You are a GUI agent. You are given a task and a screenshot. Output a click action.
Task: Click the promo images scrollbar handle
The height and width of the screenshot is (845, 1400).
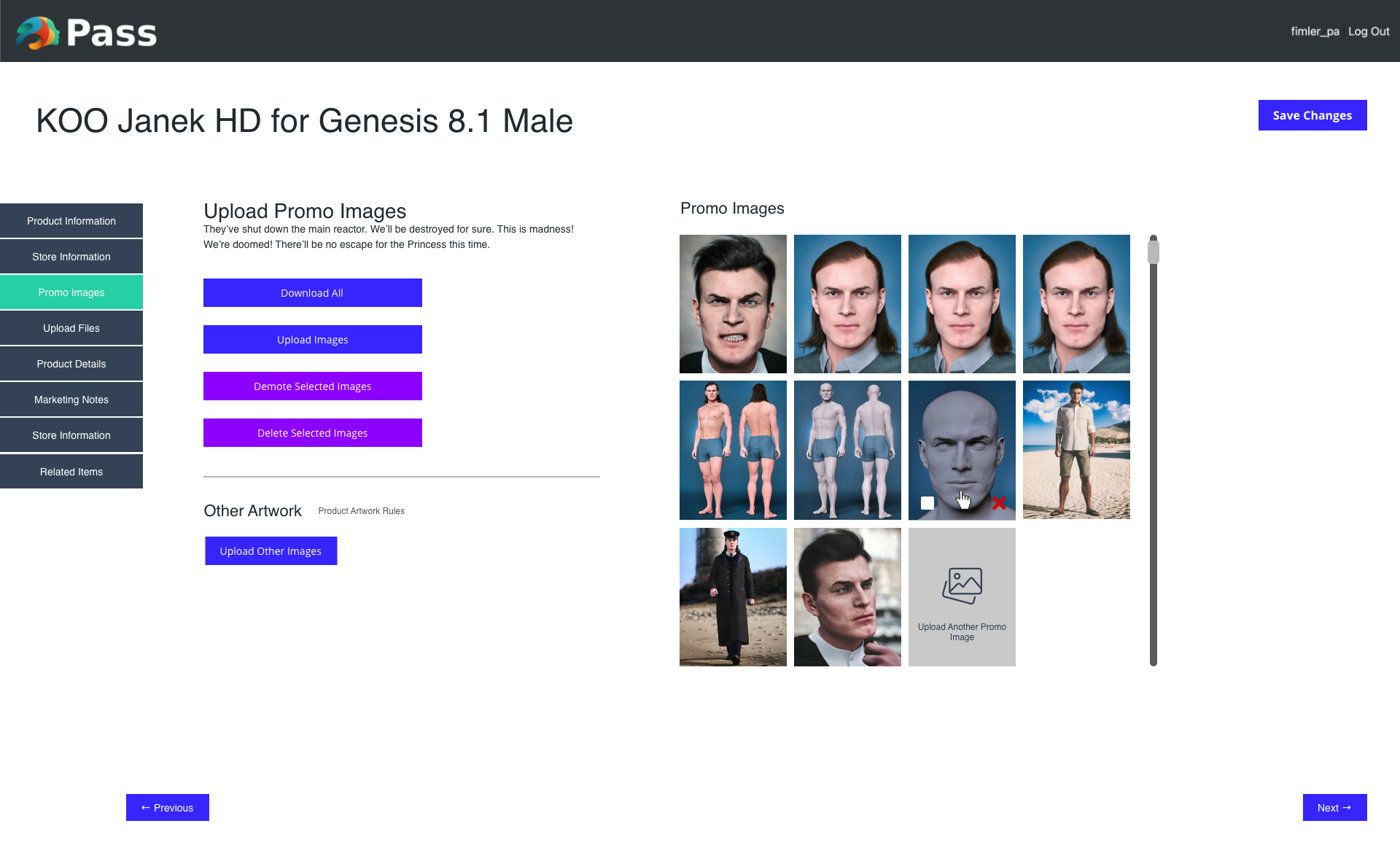[1154, 252]
